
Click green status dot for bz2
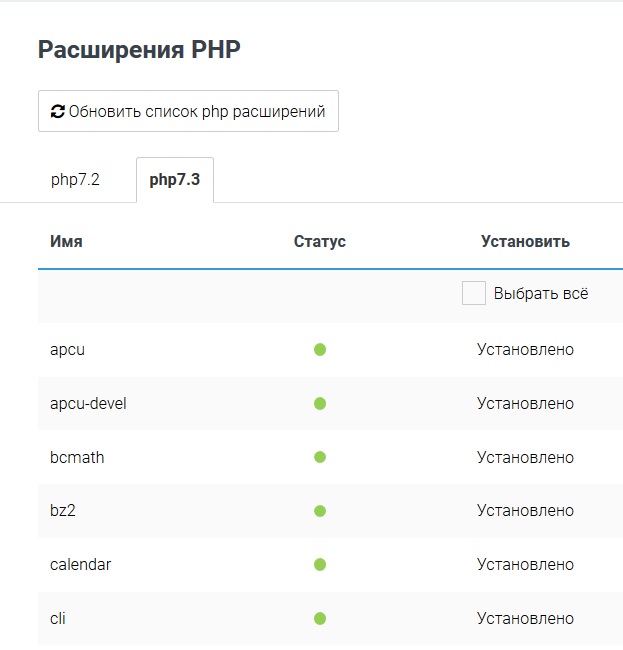point(320,511)
